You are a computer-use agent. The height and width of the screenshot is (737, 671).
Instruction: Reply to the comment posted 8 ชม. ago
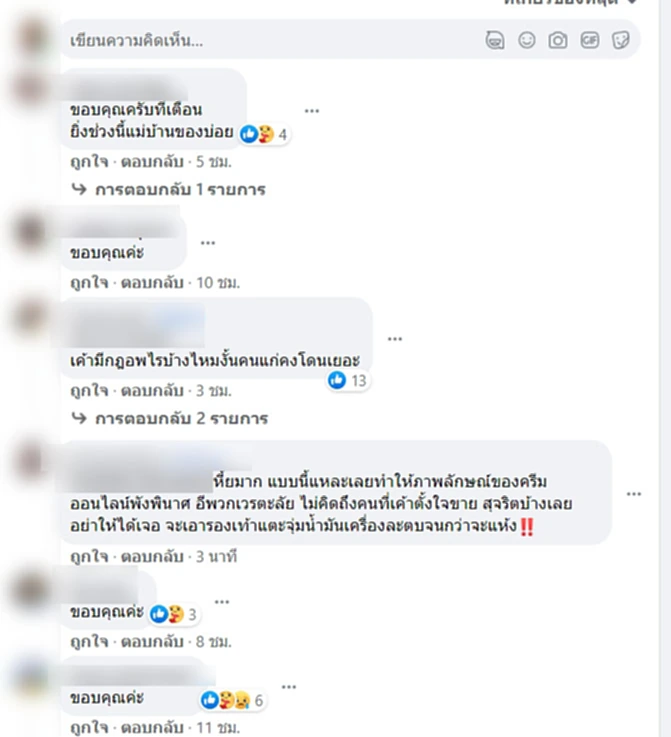(x=152, y=642)
